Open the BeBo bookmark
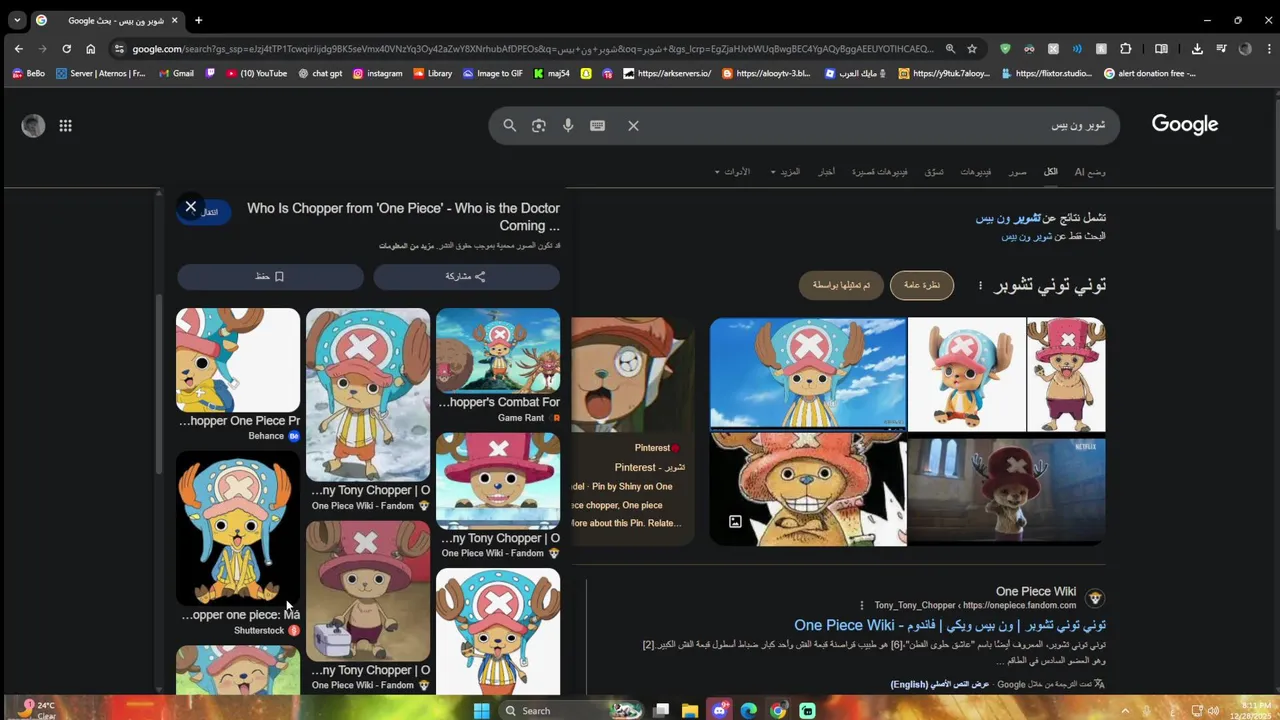Viewport: 1280px width, 720px height. (x=28, y=73)
